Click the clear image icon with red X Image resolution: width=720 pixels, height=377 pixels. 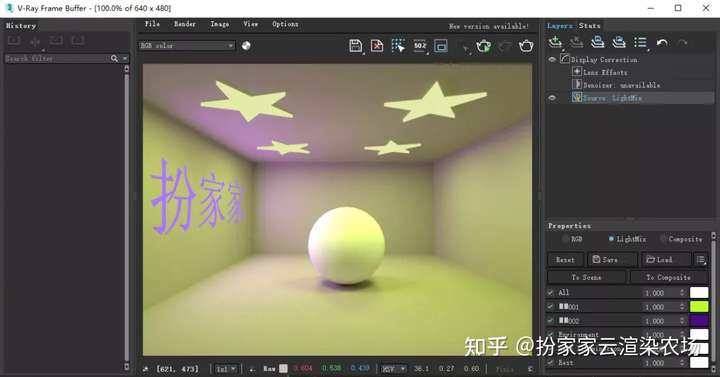click(377, 46)
